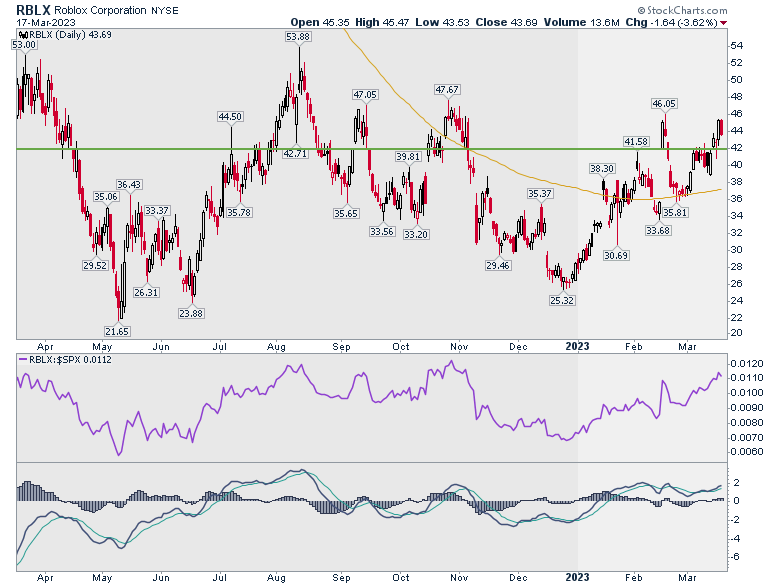780x586 pixels.
Task: Click the StockCharts.com copyright text
Action: pos(682,10)
